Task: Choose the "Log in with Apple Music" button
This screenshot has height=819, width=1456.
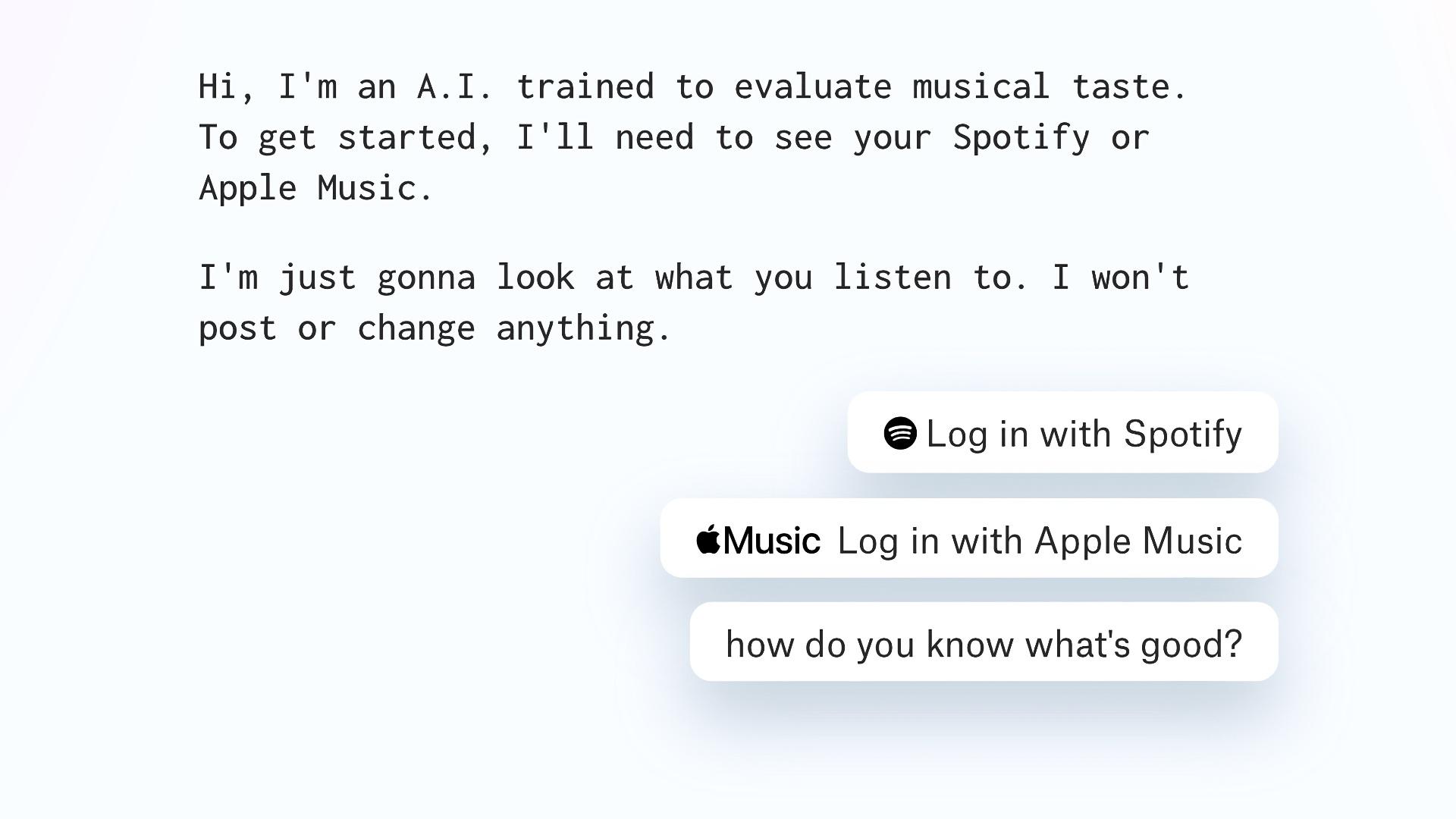Action: click(968, 538)
